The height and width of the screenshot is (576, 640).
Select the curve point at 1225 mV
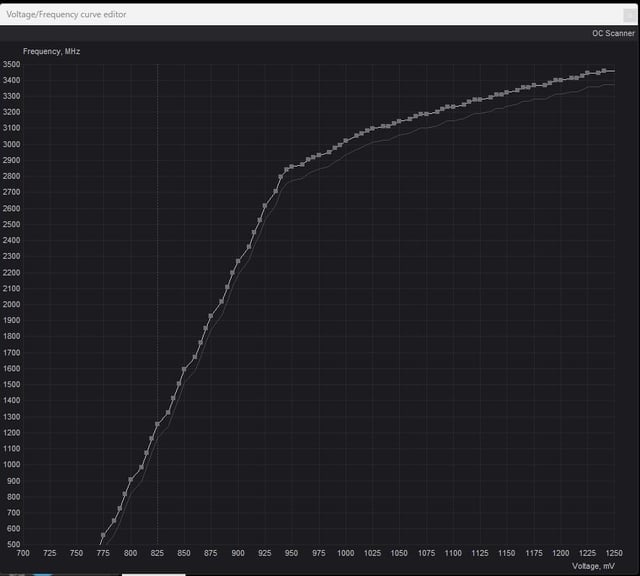[587, 73]
